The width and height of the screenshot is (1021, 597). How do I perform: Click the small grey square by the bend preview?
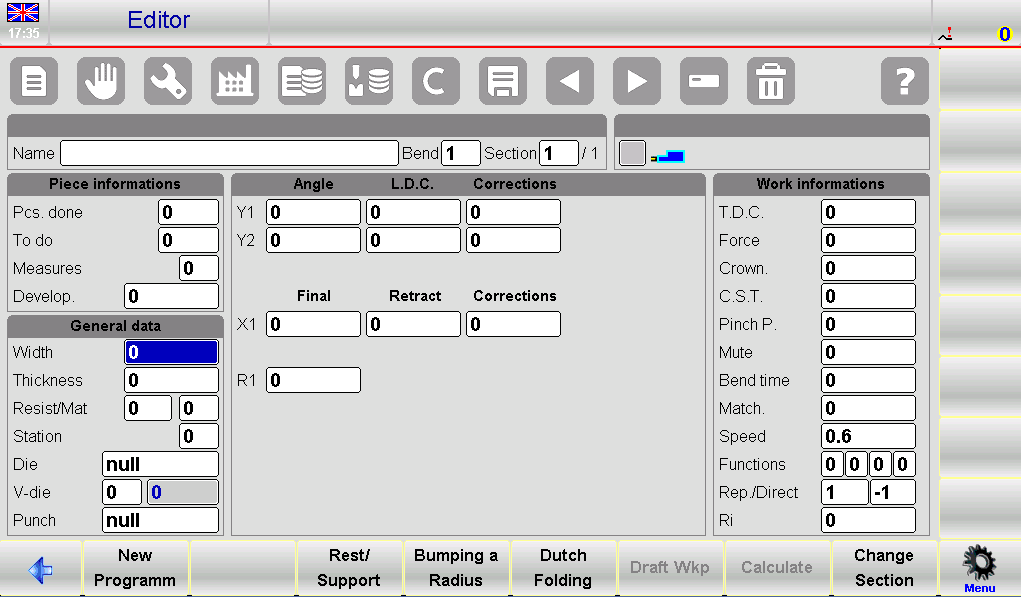tap(632, 154)
